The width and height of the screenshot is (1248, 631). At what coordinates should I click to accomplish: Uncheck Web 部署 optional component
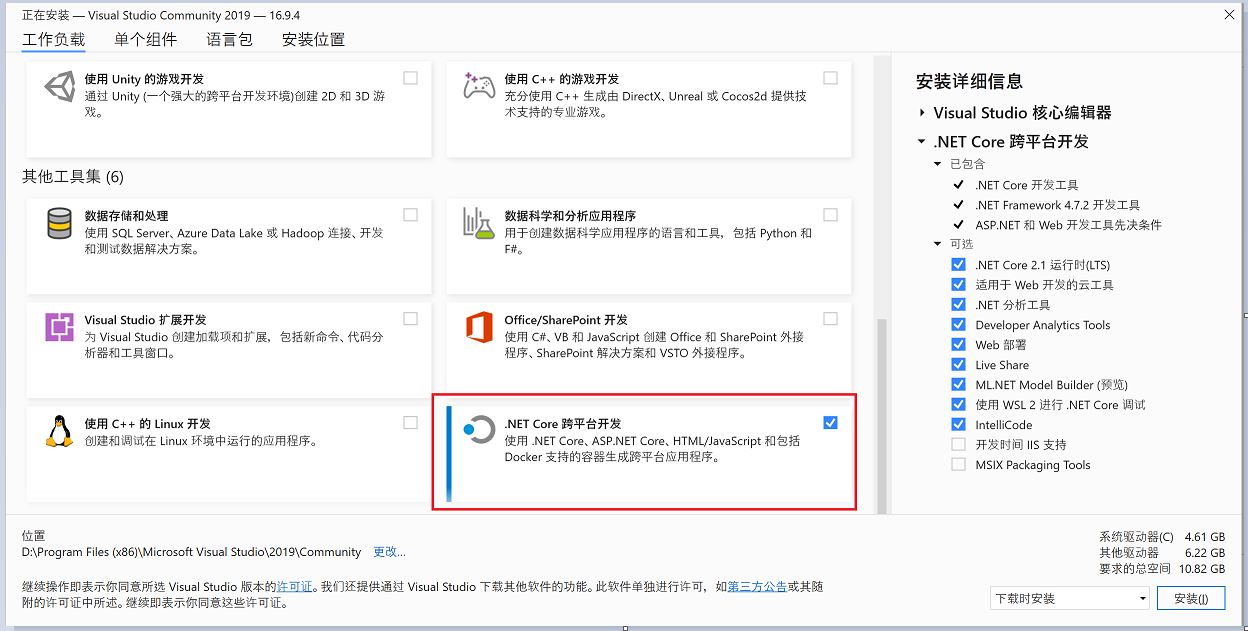coord(959,345)
